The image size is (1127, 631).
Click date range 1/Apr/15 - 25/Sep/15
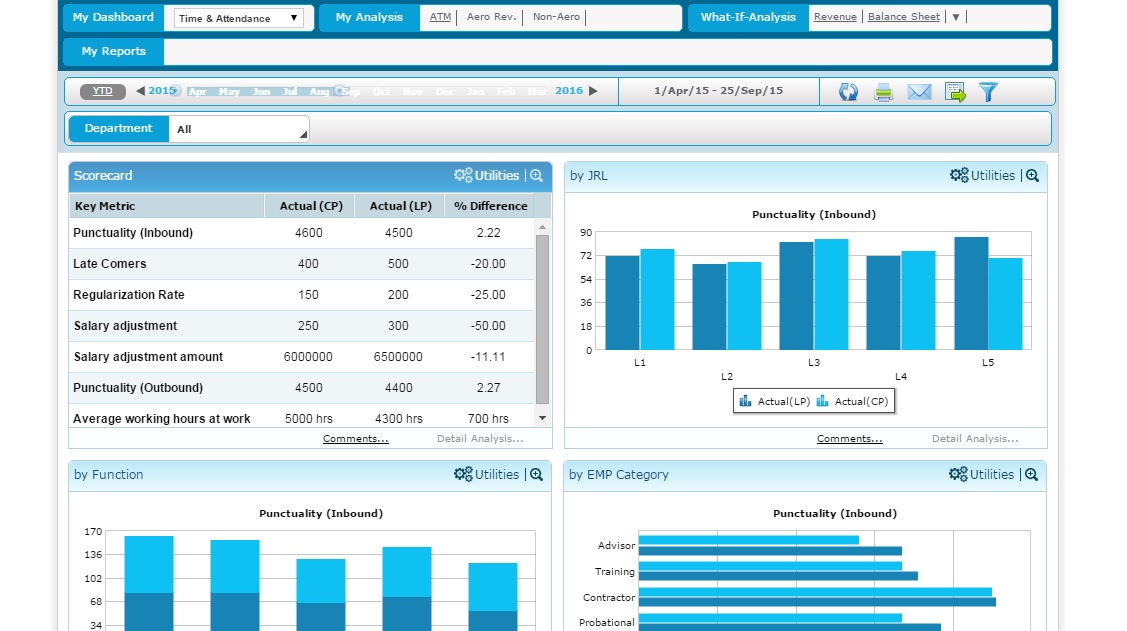718,91
